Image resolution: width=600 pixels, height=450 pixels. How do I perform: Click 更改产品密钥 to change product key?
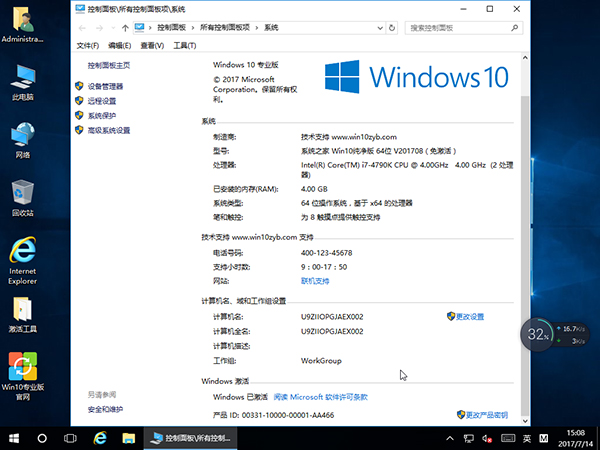pyautogui.click(x=481, y=413)
